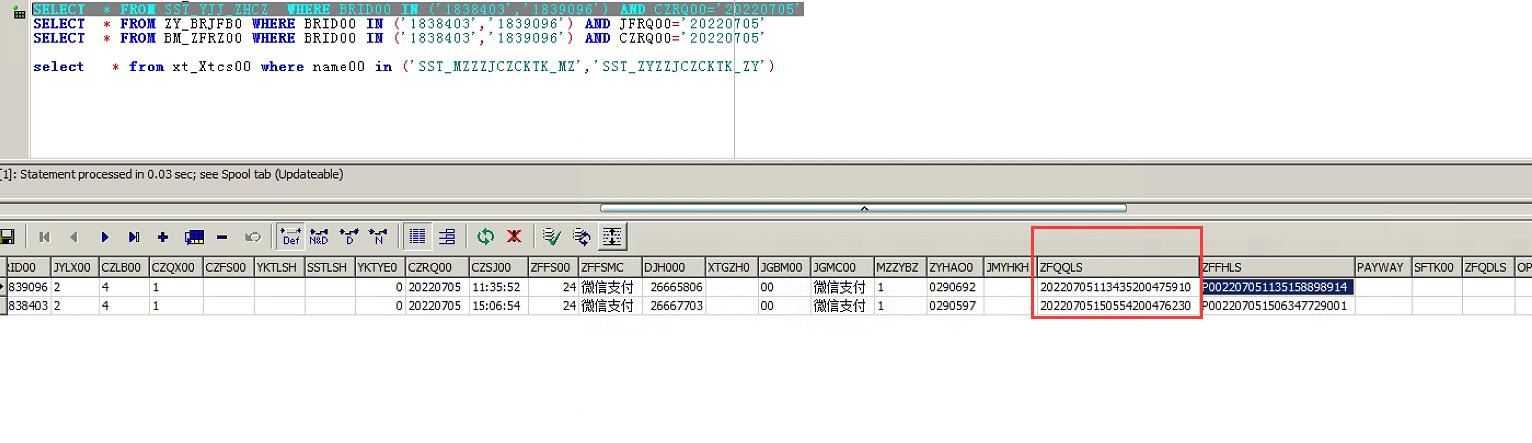Image resolution: width=1532 pixels, height=443 pixels.
Task: Select cell P002207051506347729001
Action: click(x=1277, y=306)
